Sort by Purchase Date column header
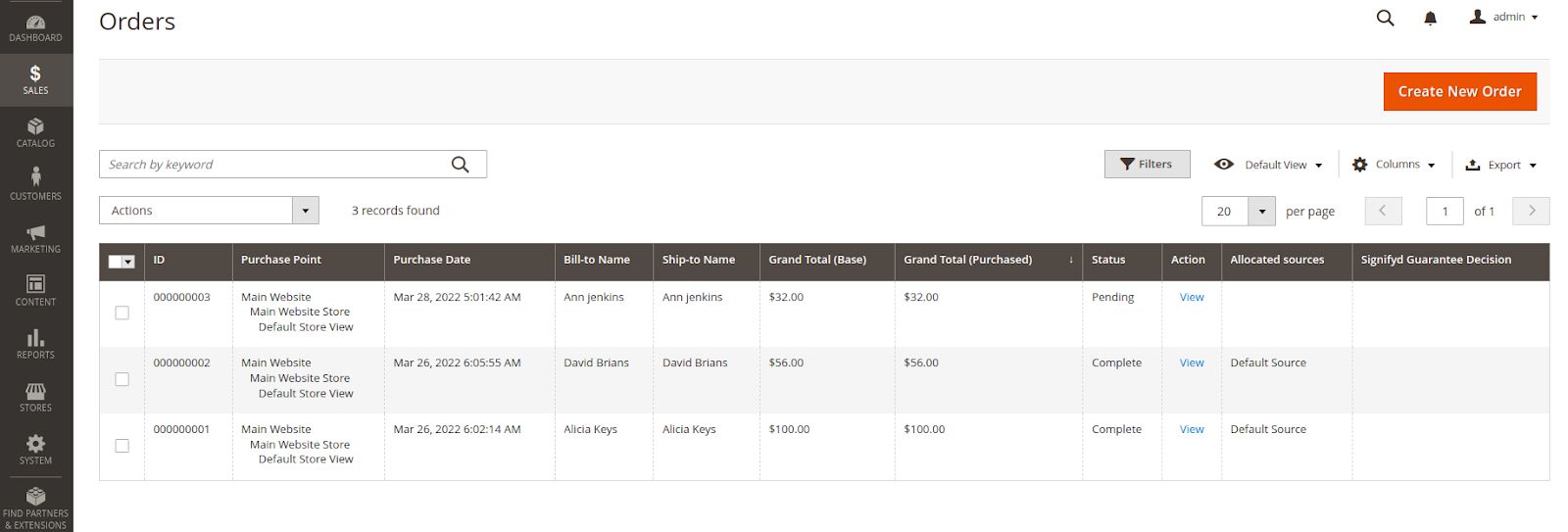The image size is (1568, 532). (469, 260)
